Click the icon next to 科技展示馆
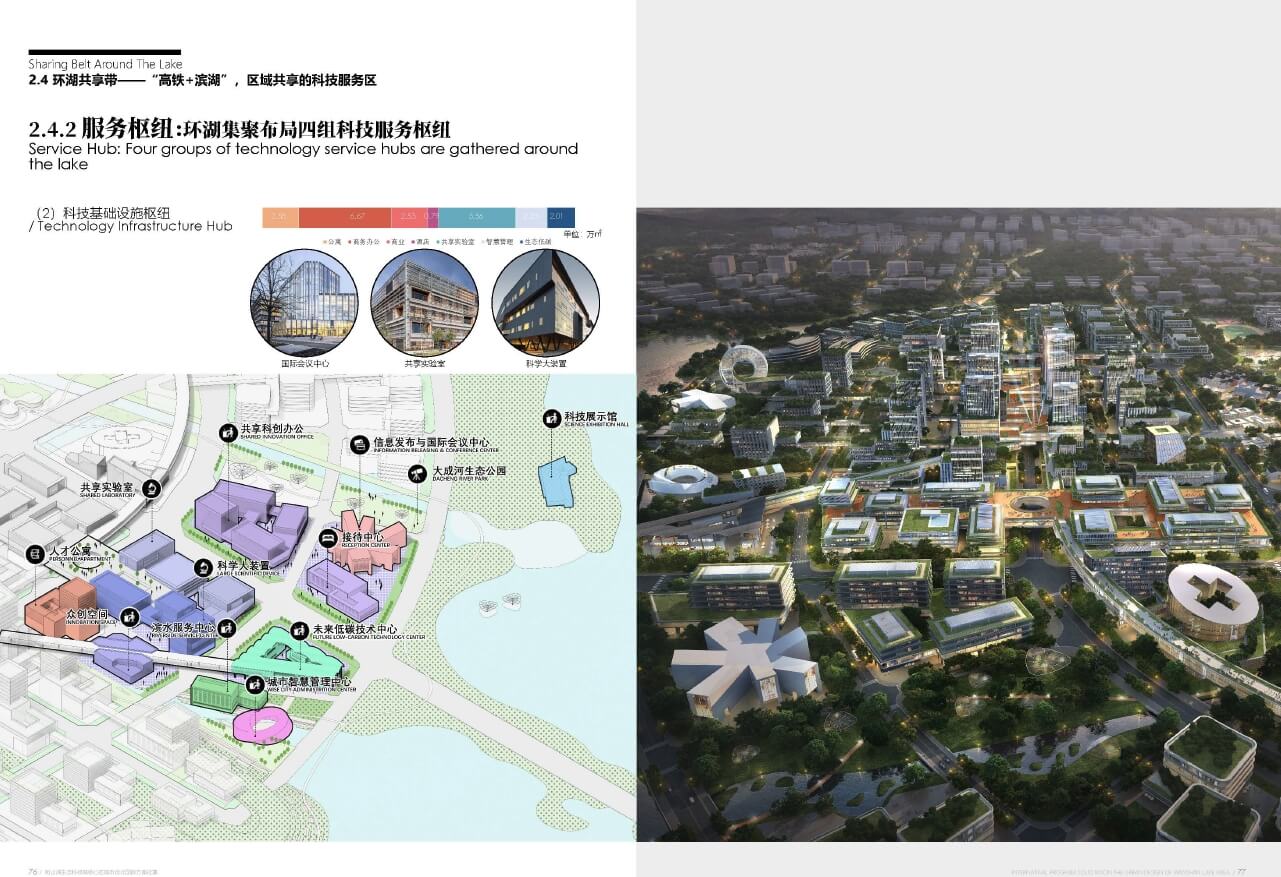Screen dimensions: 1281x877 pos(551,418)
